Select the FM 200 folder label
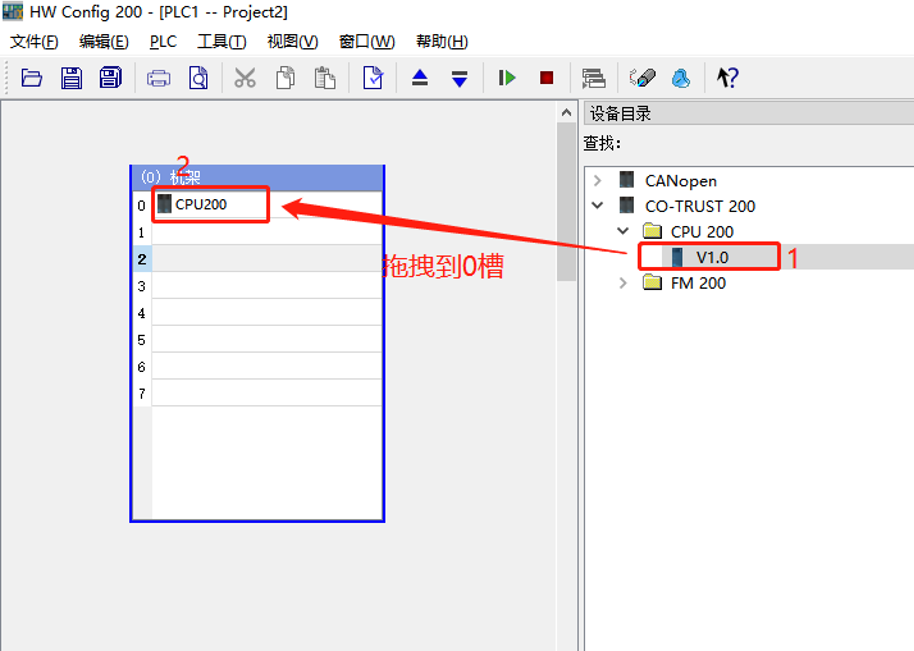This screenshot has width=914, height=651. [x=698, y=283]
